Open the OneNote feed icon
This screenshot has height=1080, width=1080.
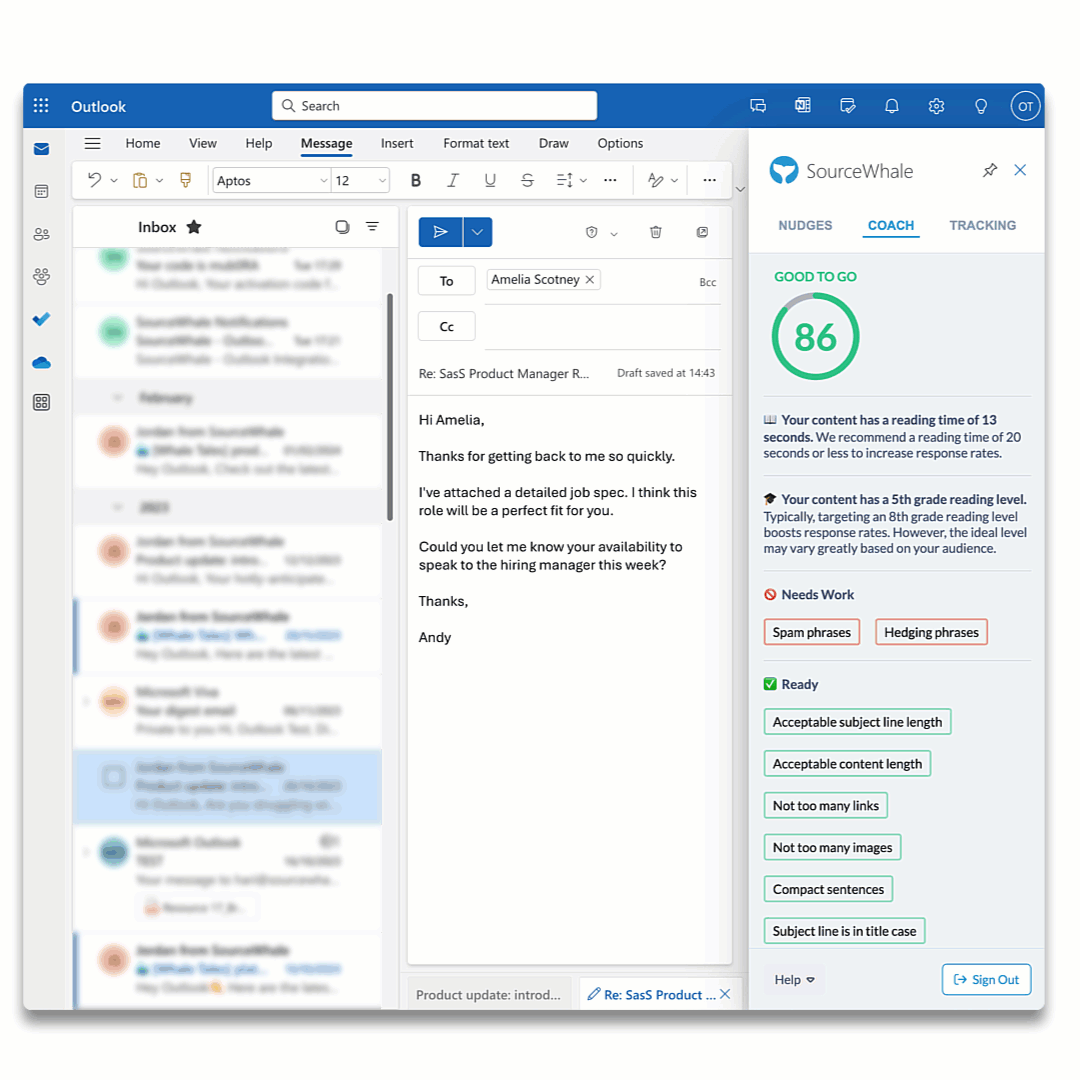tap(802, 106)
